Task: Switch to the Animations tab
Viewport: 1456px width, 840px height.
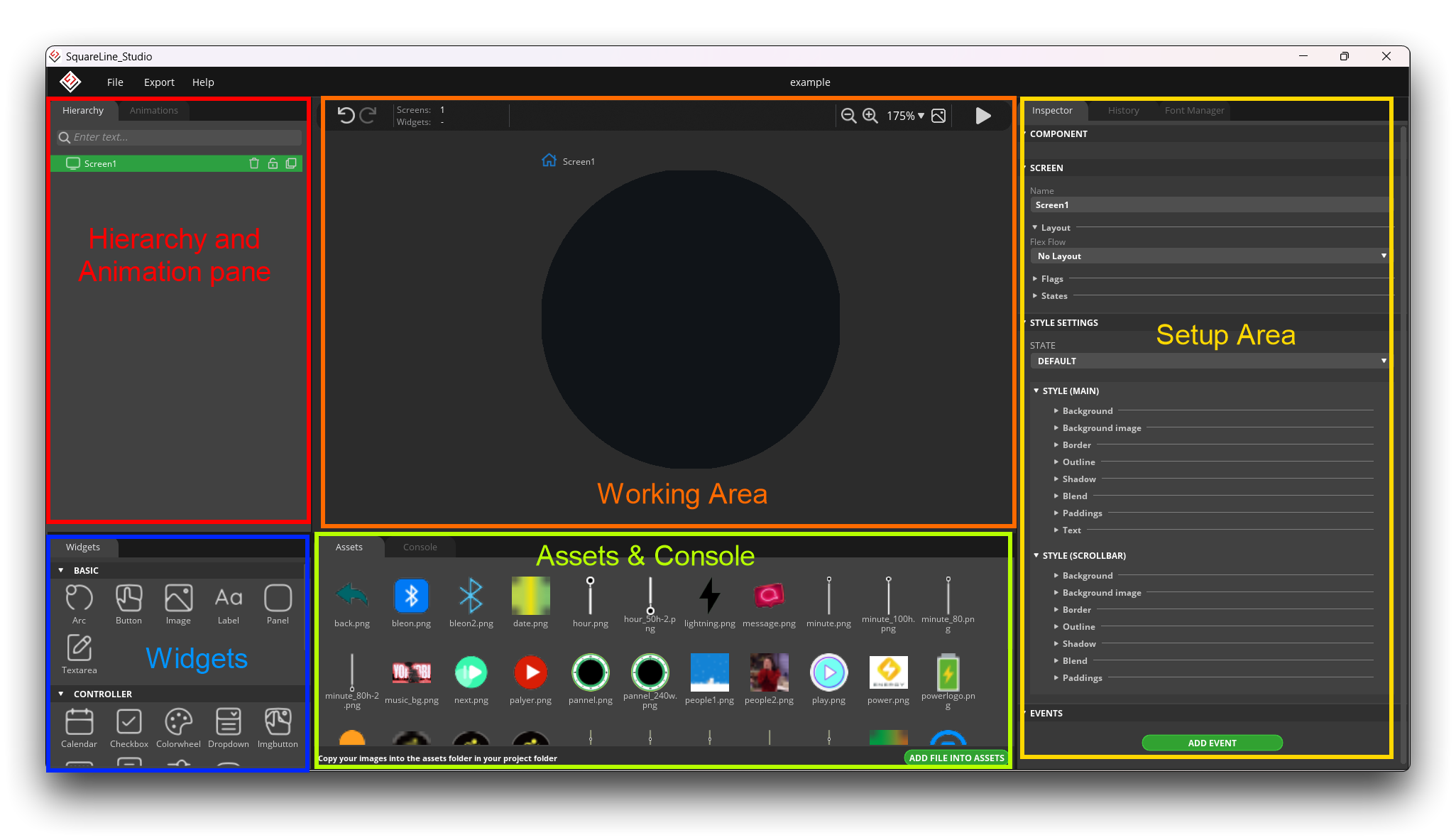Action: [153, 110]
